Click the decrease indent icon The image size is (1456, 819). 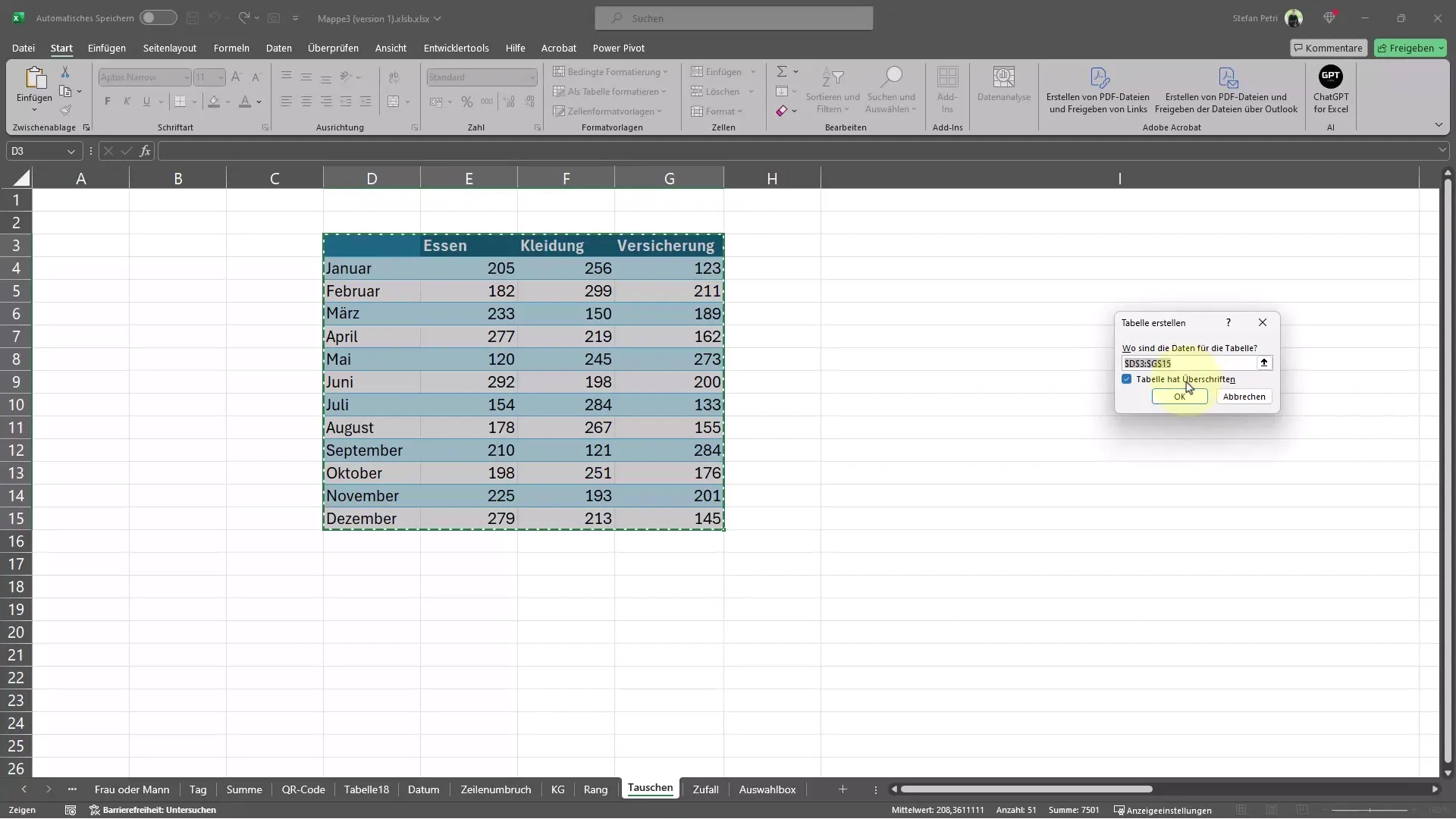(346, 102)
